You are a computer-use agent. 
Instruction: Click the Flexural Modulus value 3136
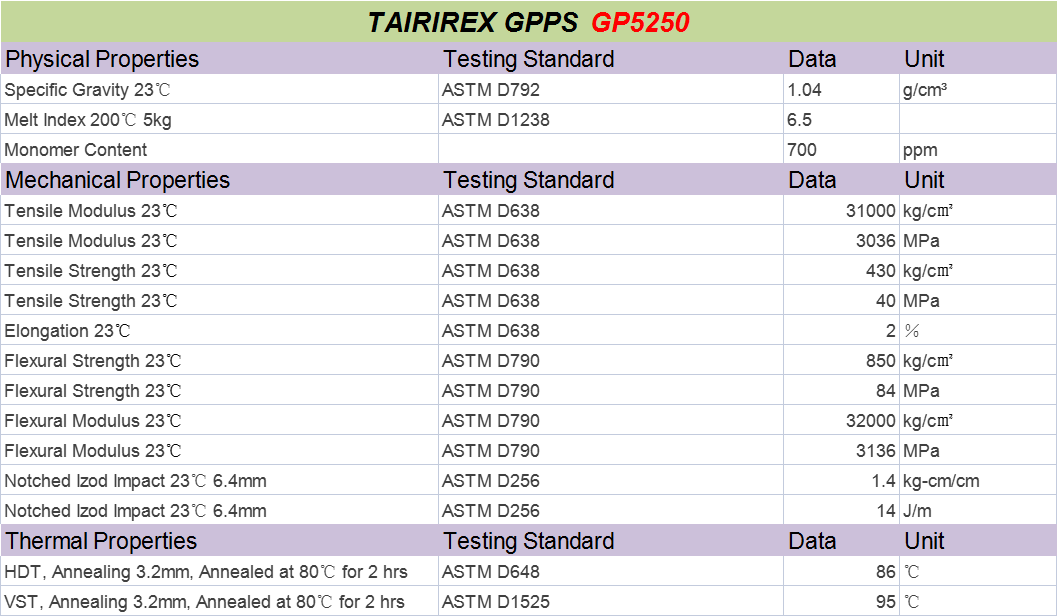tap(875, 451)
